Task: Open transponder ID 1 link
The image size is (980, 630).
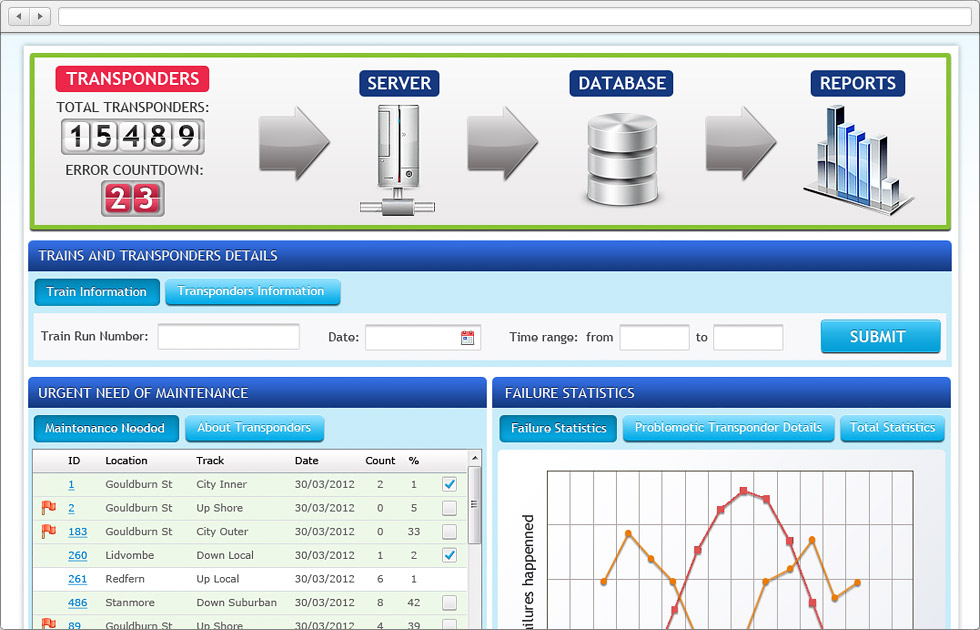Action: coord(71,484)
